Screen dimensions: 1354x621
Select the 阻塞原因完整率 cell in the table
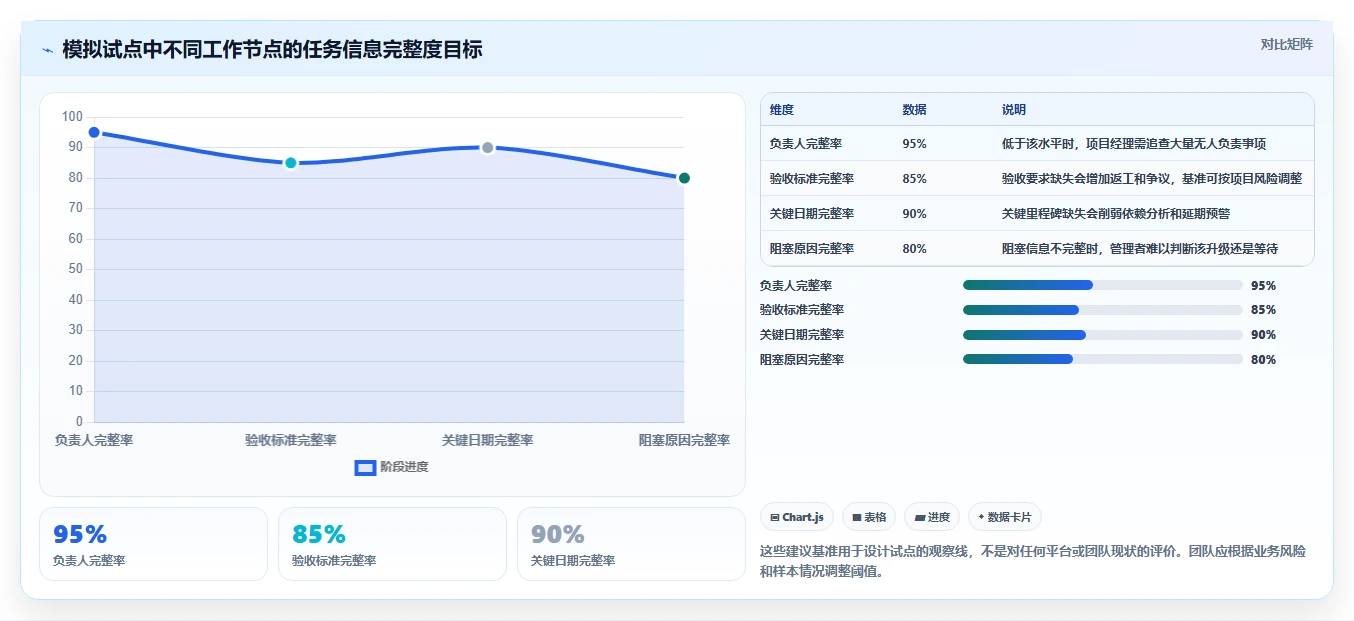coord(812,249)
